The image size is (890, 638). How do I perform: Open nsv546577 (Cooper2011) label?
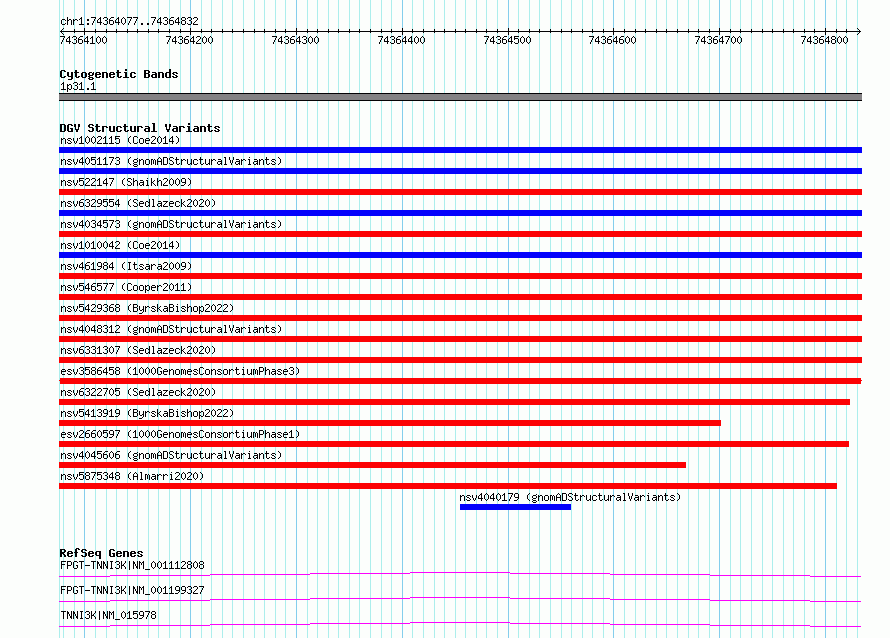click(x=126, y=287)
